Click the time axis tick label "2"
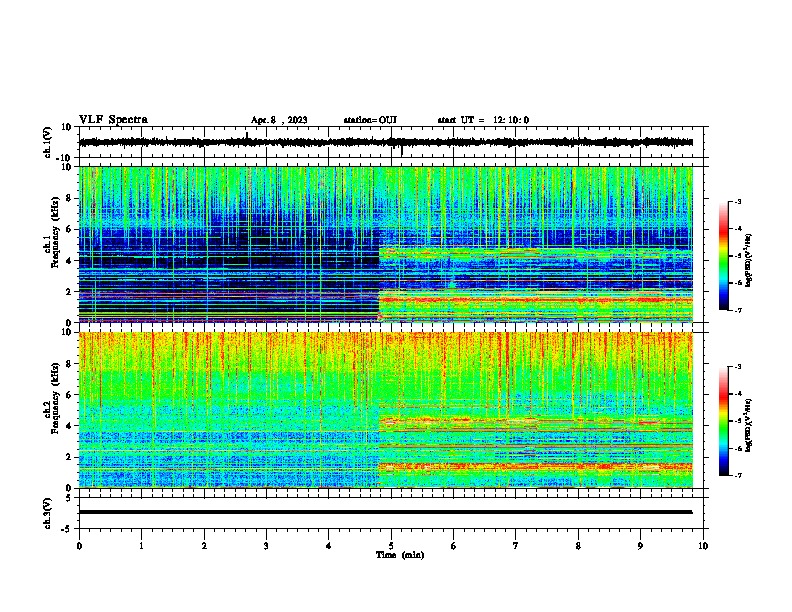The image size is (792, 612). [x=204, y=546]
